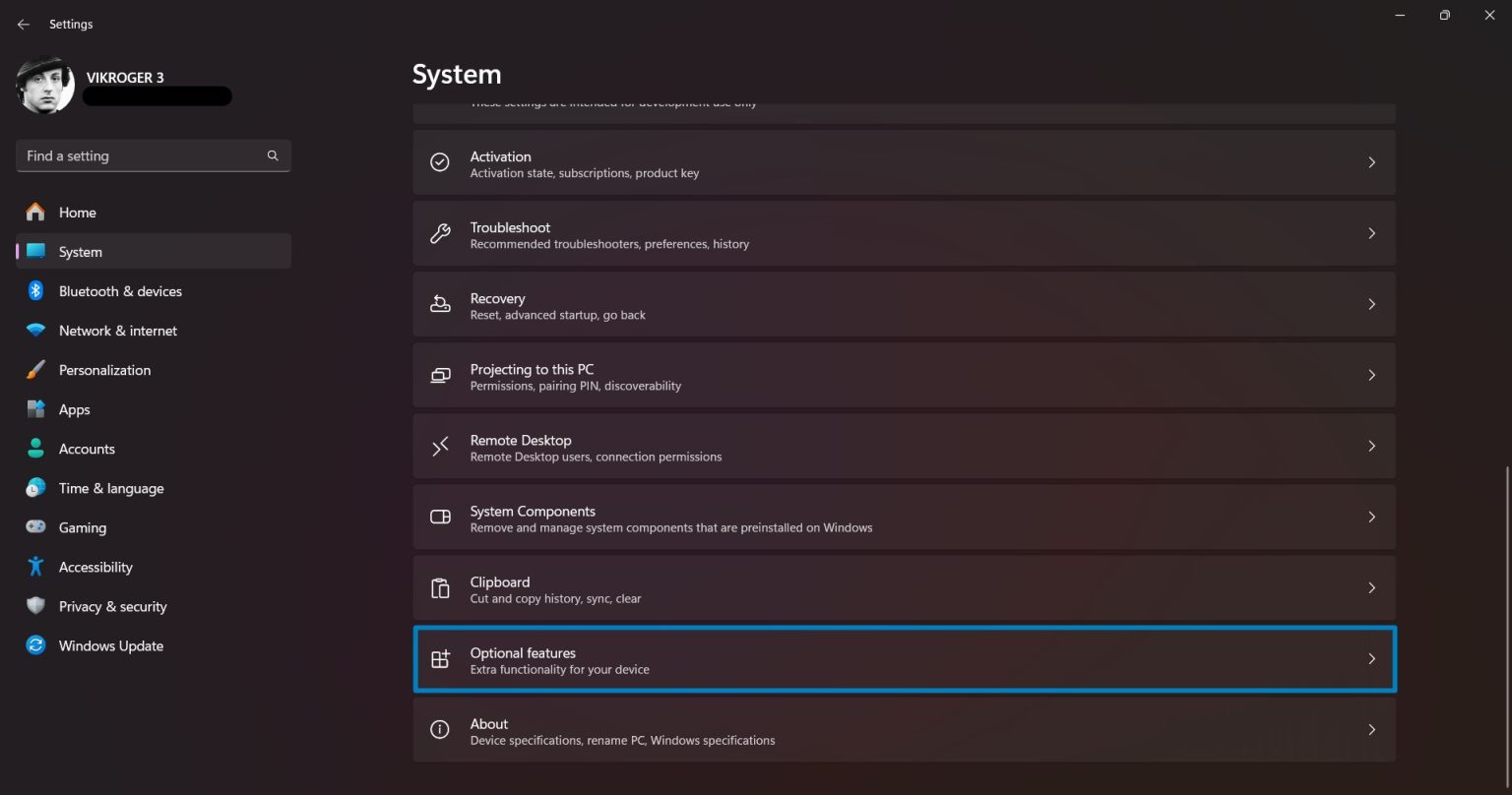Screen dimensions: 1512x795
Task: Expand the Troubleshoot settings row
Action: tap(904, 233)
